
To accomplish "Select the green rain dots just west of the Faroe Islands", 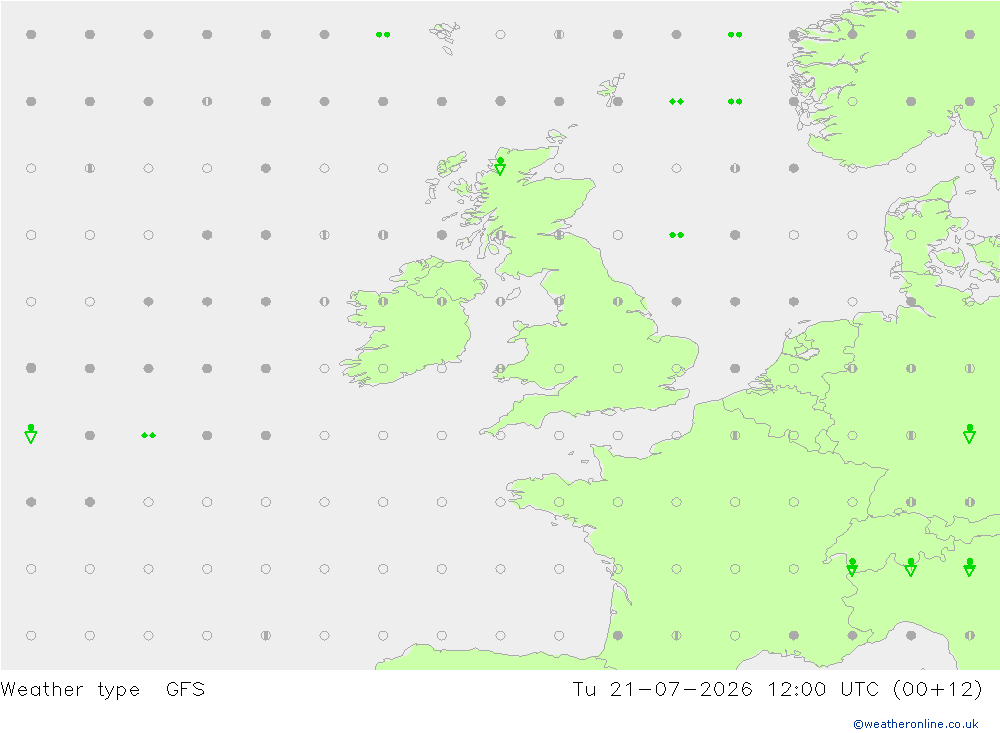I will tap(383, 35).
